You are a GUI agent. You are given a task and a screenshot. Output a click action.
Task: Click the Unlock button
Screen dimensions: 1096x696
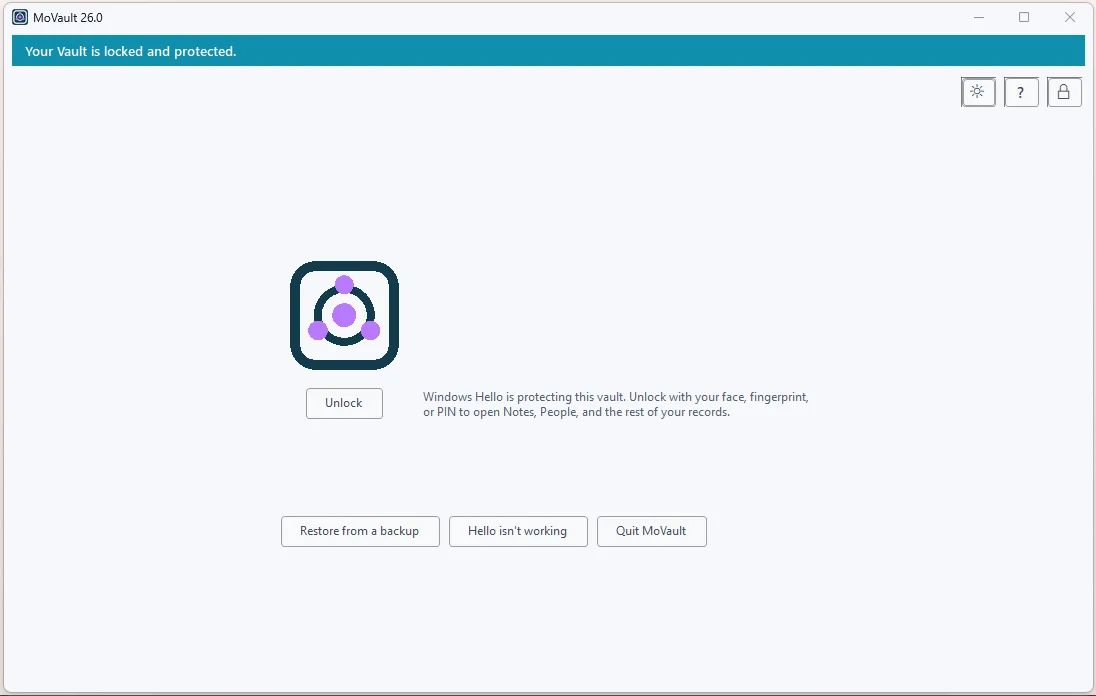click(344, 403)
